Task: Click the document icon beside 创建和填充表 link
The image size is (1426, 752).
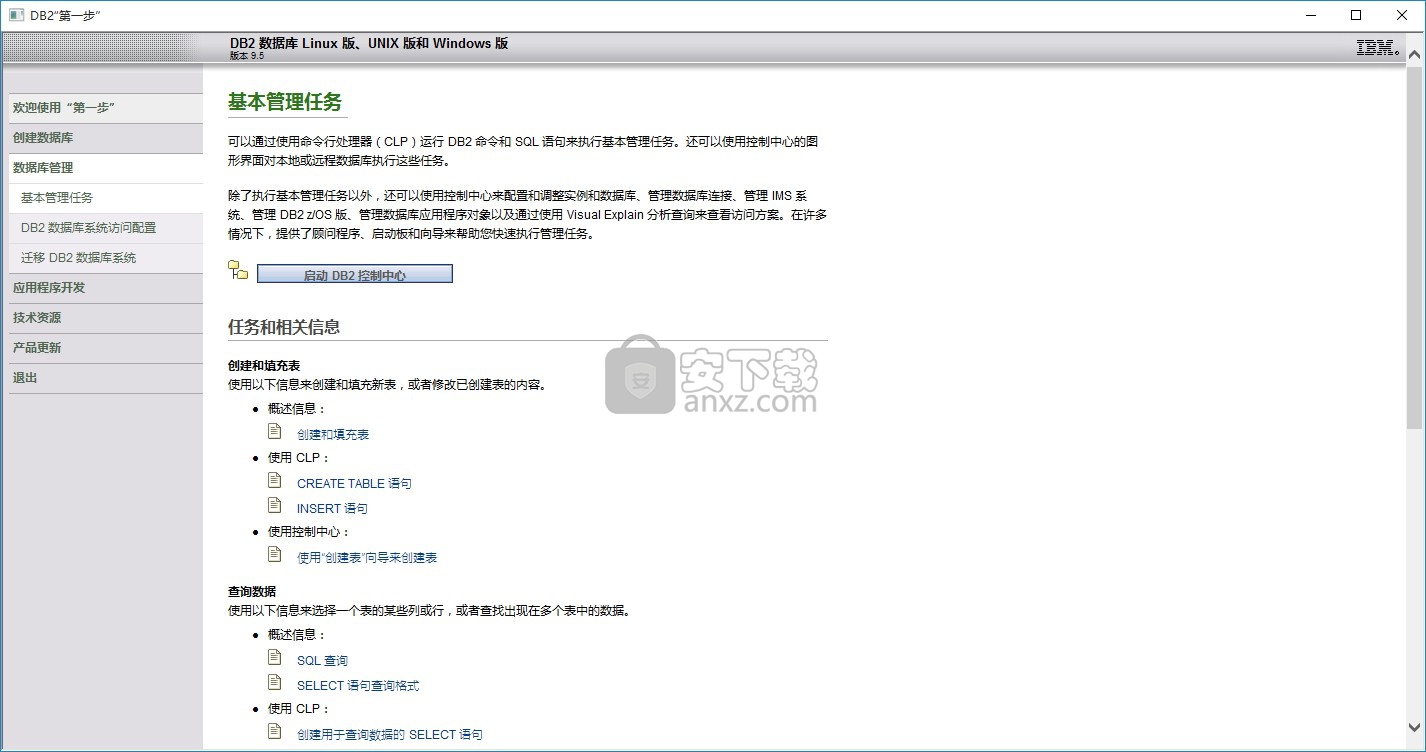Action: [274, 431]
